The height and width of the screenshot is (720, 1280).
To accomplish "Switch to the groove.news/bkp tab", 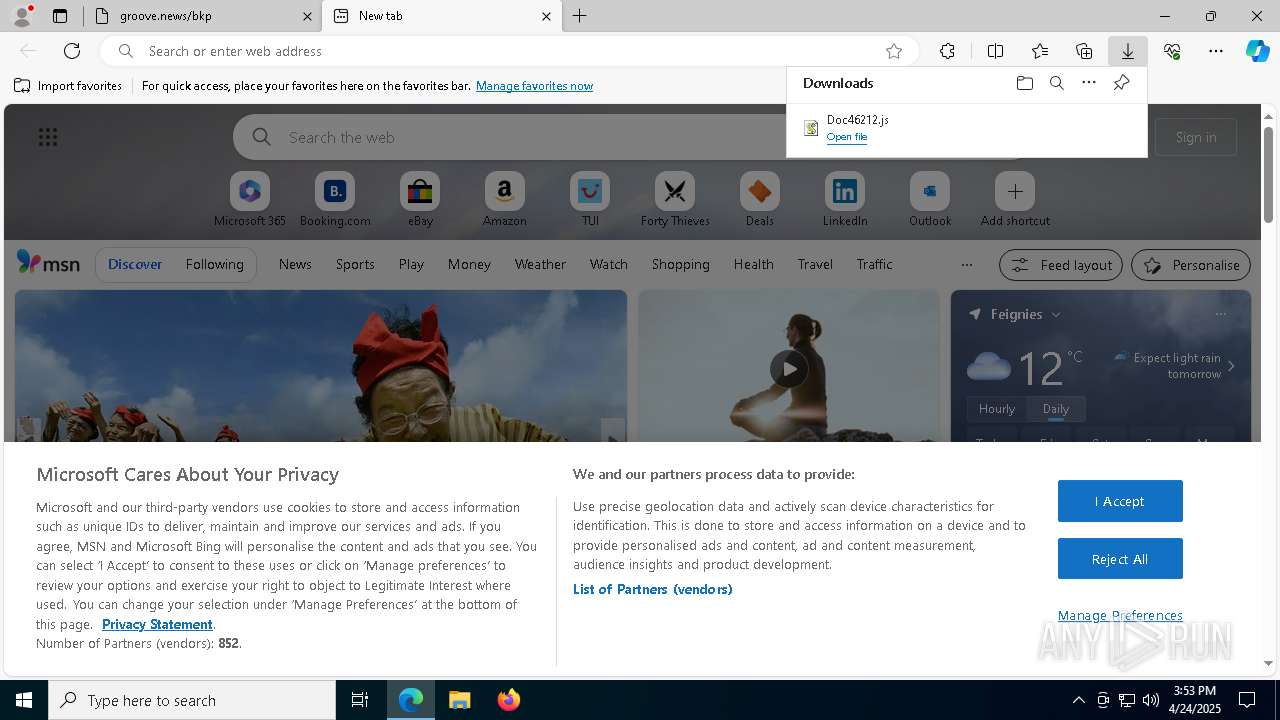I will point(203,16).
